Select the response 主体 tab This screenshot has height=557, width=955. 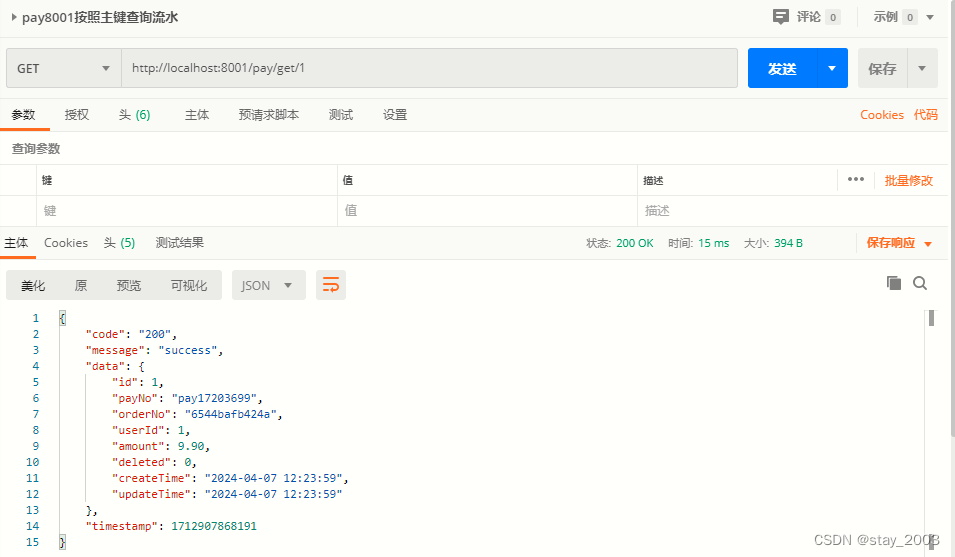pos(16,243)
